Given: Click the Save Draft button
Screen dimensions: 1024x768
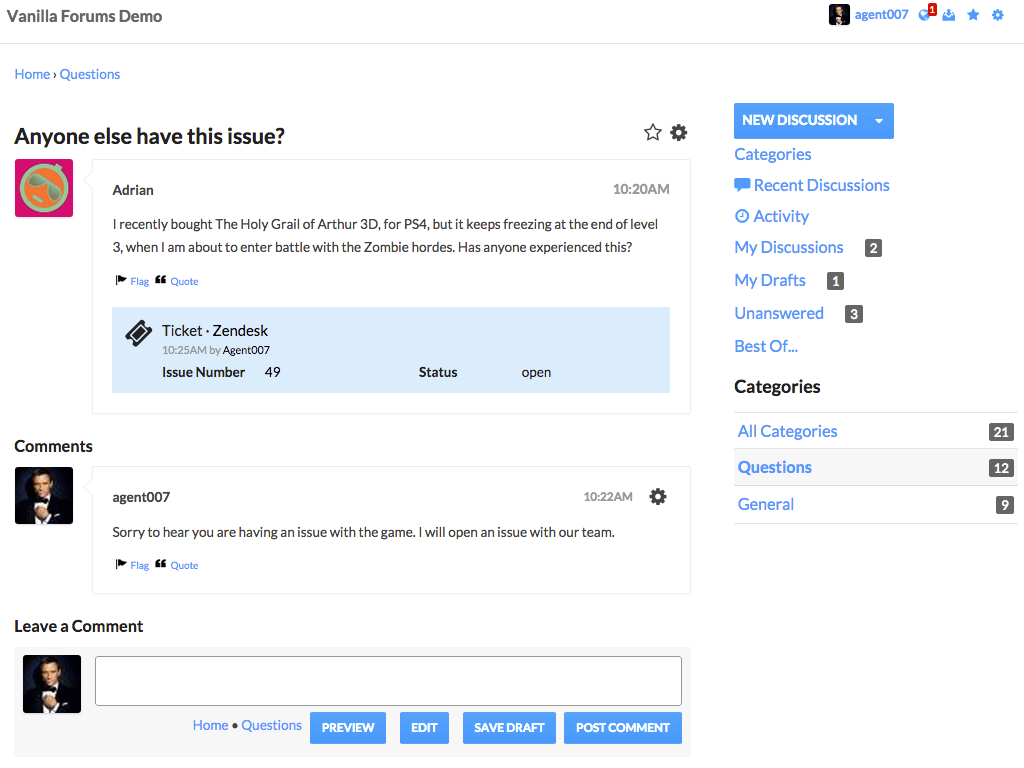Looking at the screenshot, I should 509,728.
